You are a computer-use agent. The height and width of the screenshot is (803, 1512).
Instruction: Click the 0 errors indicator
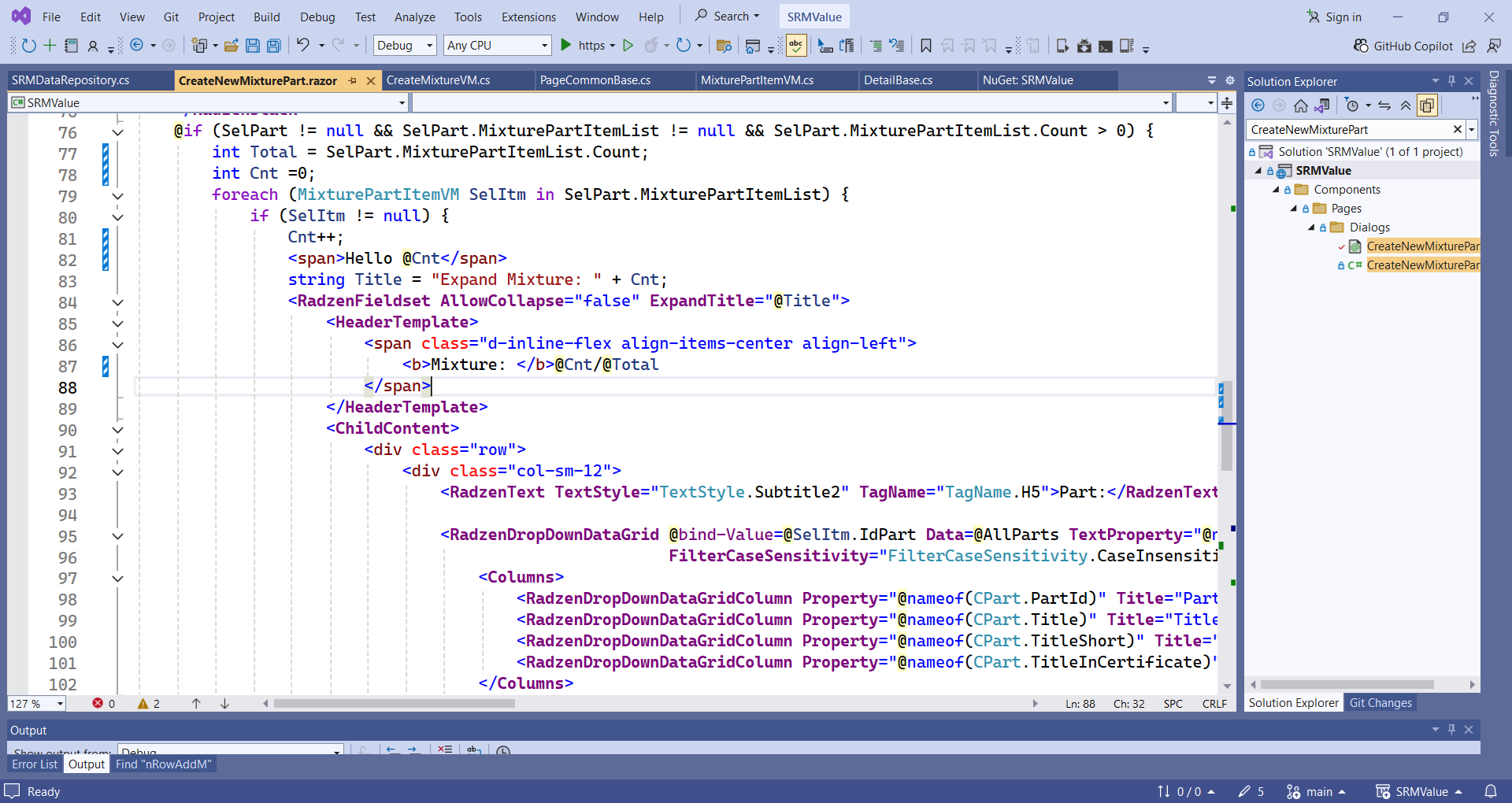pos(103,704)
